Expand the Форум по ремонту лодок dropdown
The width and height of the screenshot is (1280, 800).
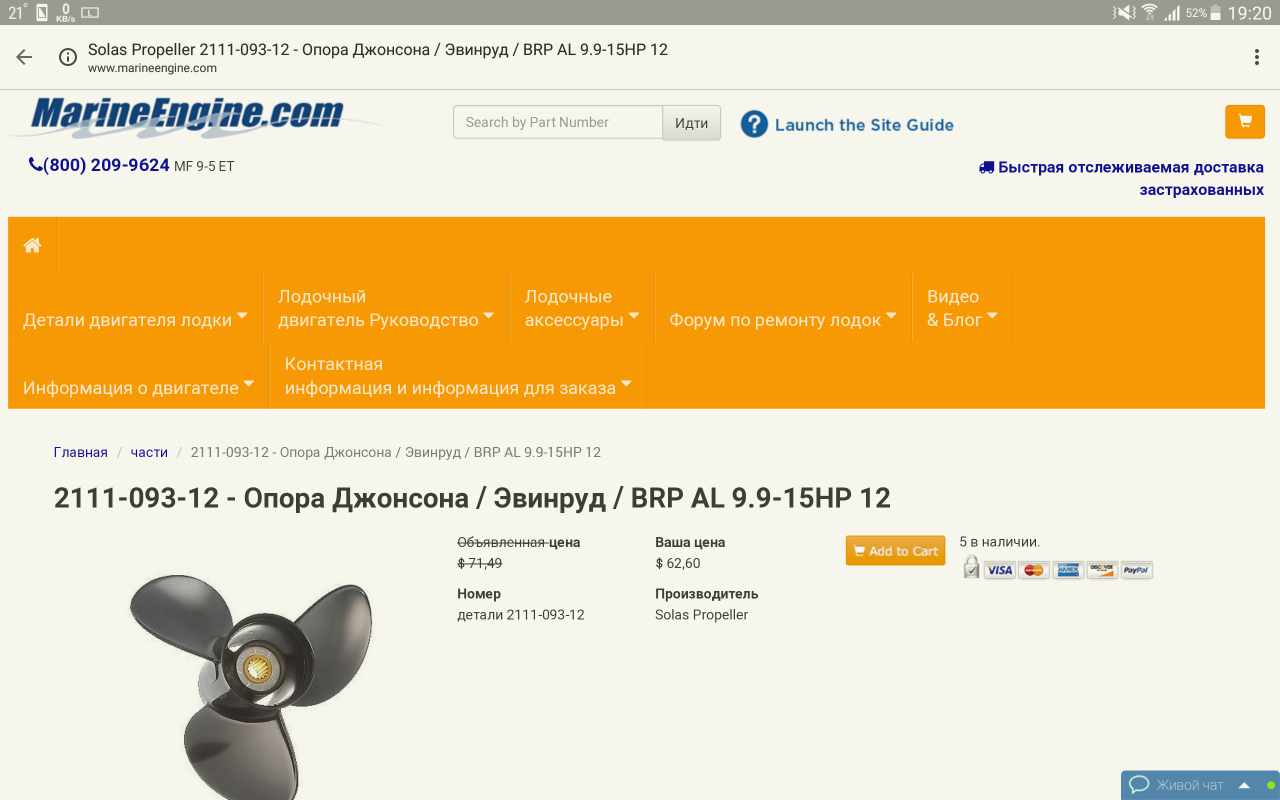782,320
